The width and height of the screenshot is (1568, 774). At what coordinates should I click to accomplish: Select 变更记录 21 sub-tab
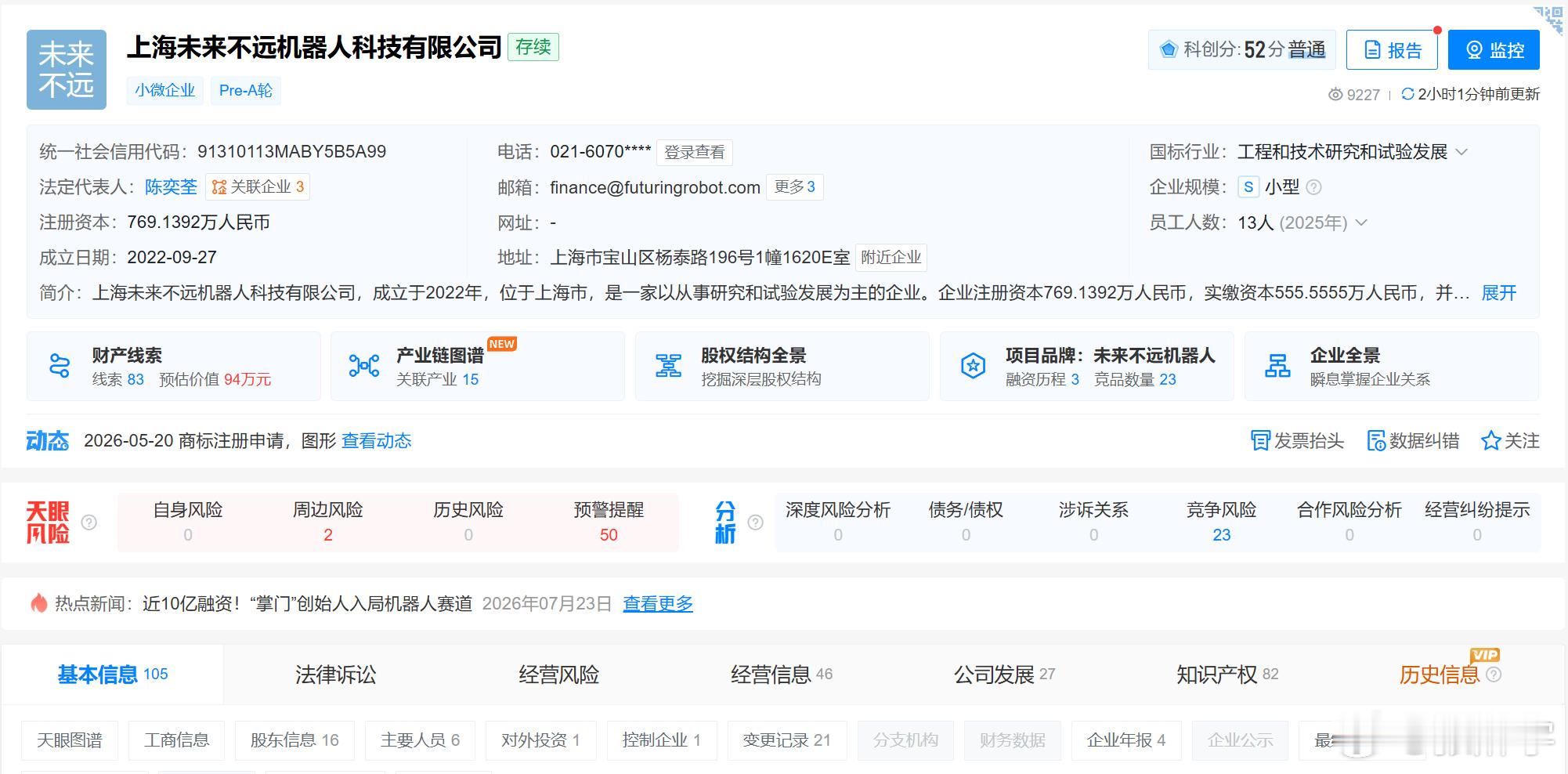pyautogui.click(x=787, y=740)
